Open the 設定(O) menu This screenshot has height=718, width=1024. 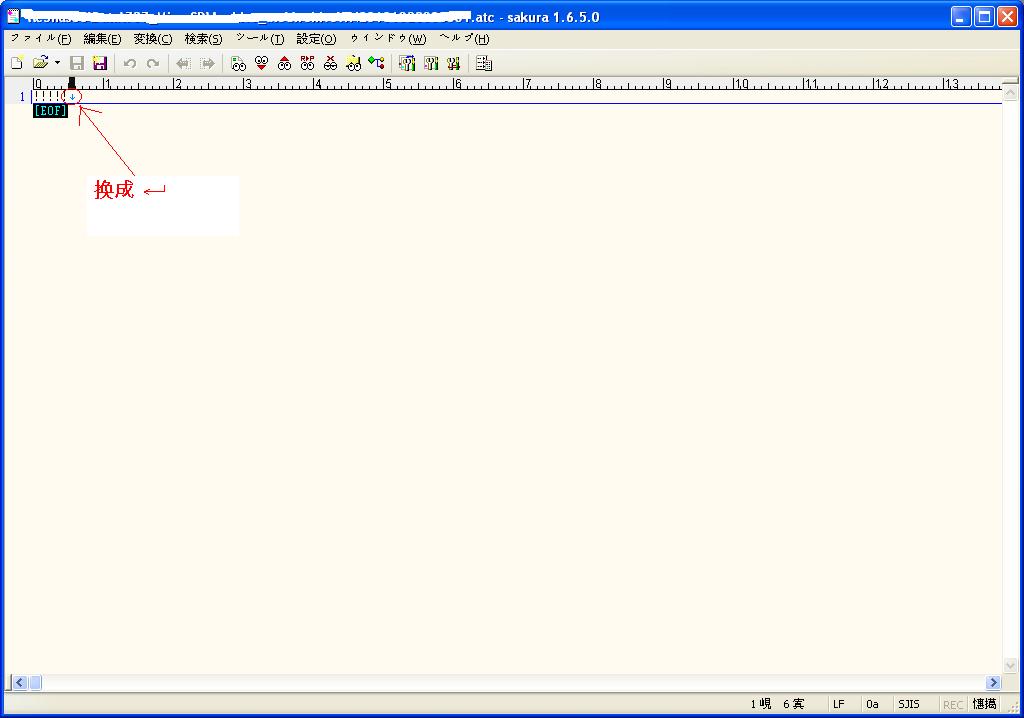pyautogui.click(x=316, y=39)
